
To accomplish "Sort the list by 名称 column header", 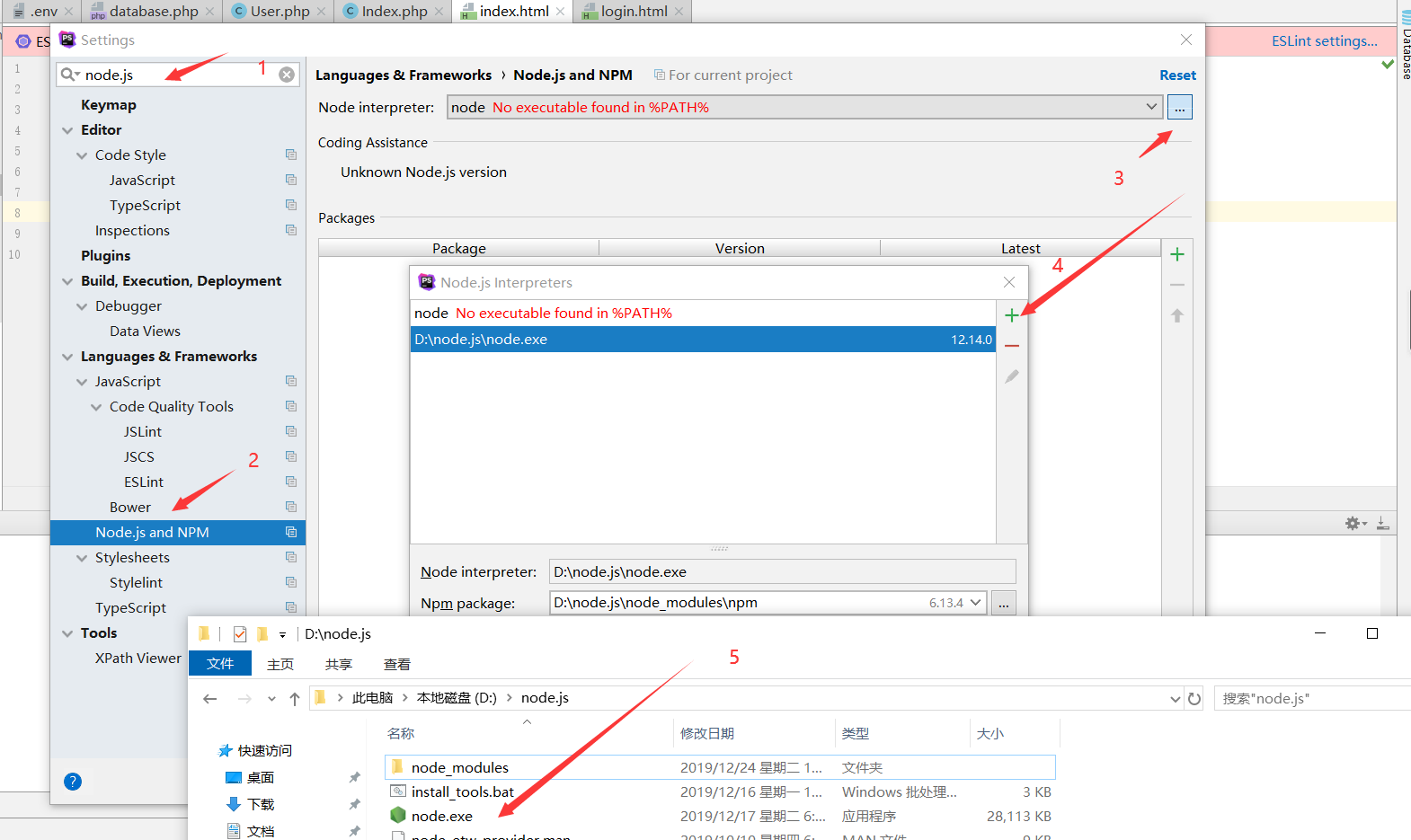I will (401, 733).
